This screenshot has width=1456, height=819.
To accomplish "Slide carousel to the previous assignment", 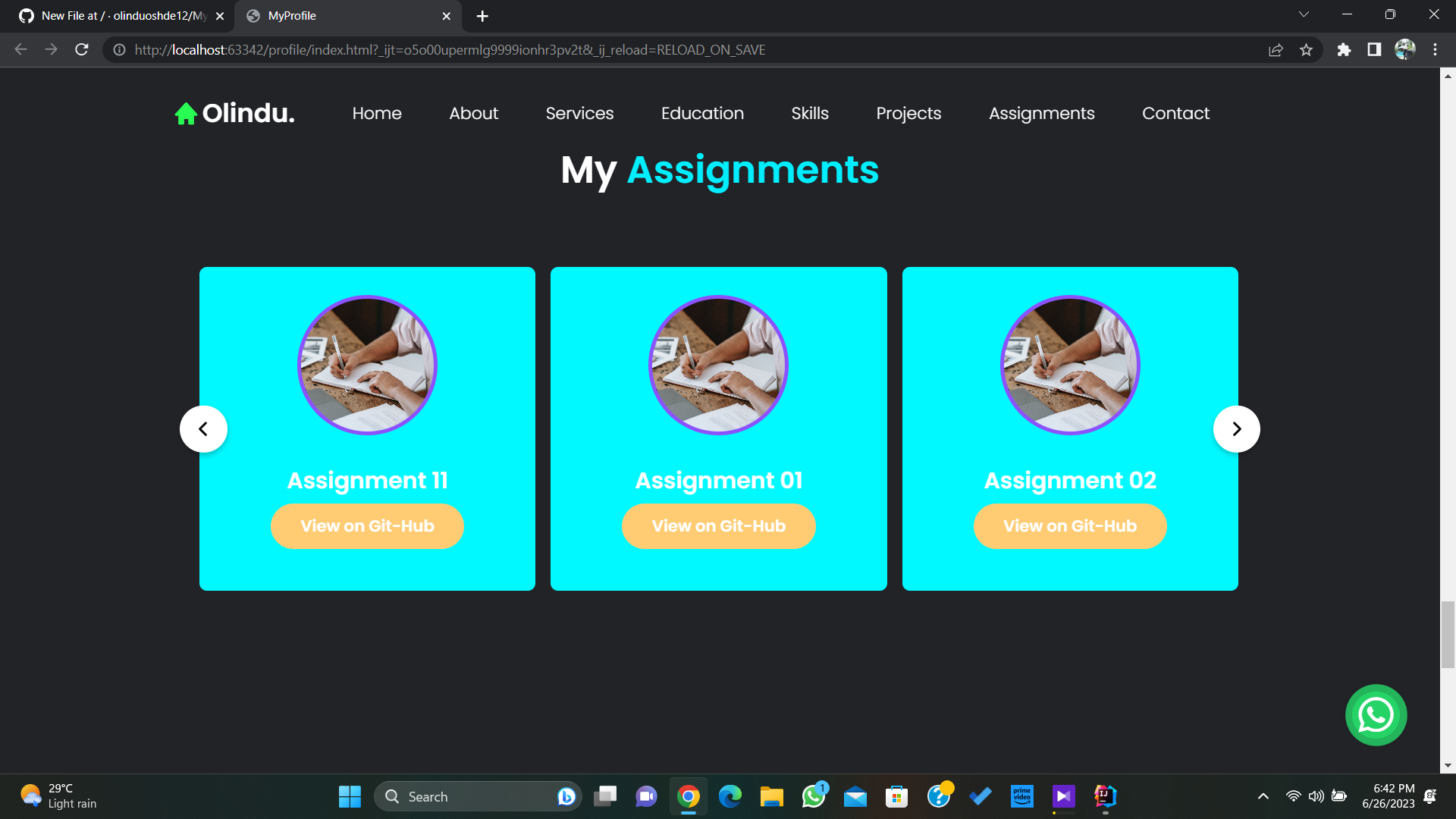I will 203,429.
